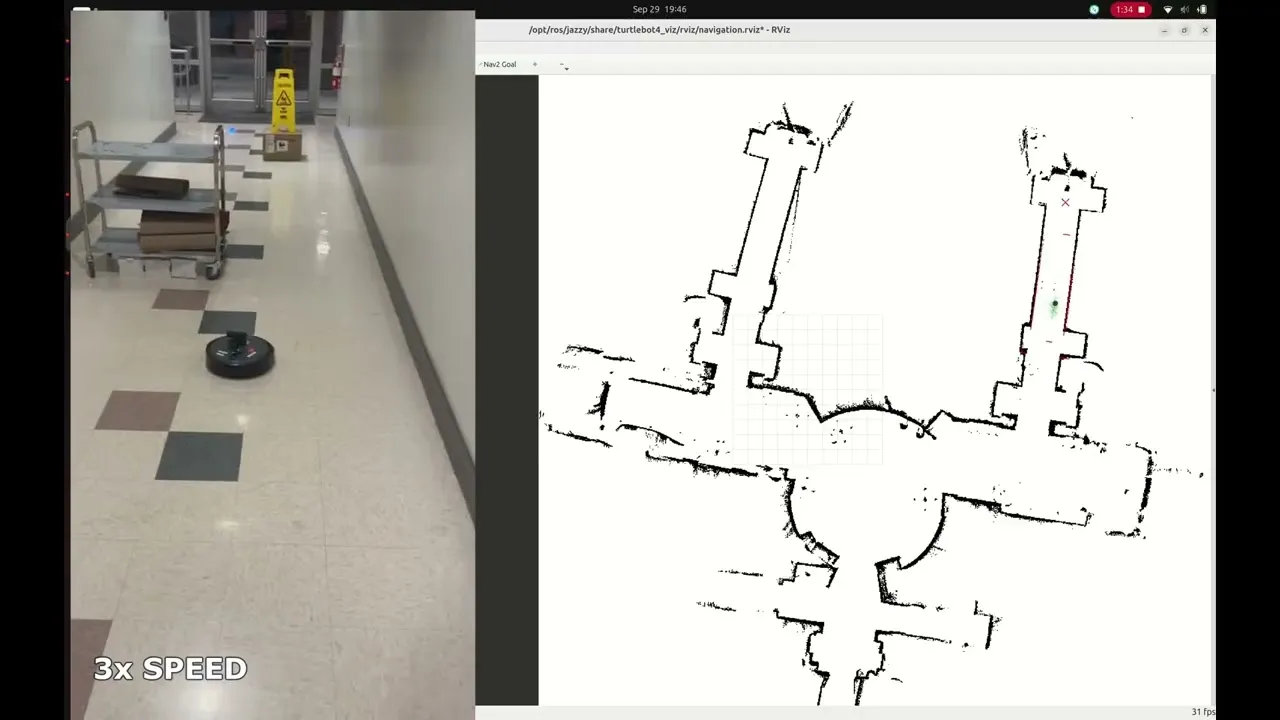Open the minus remove-tool dropdown in toolbar
Viewport: 1280px width, 720px height.
(563, 65)
